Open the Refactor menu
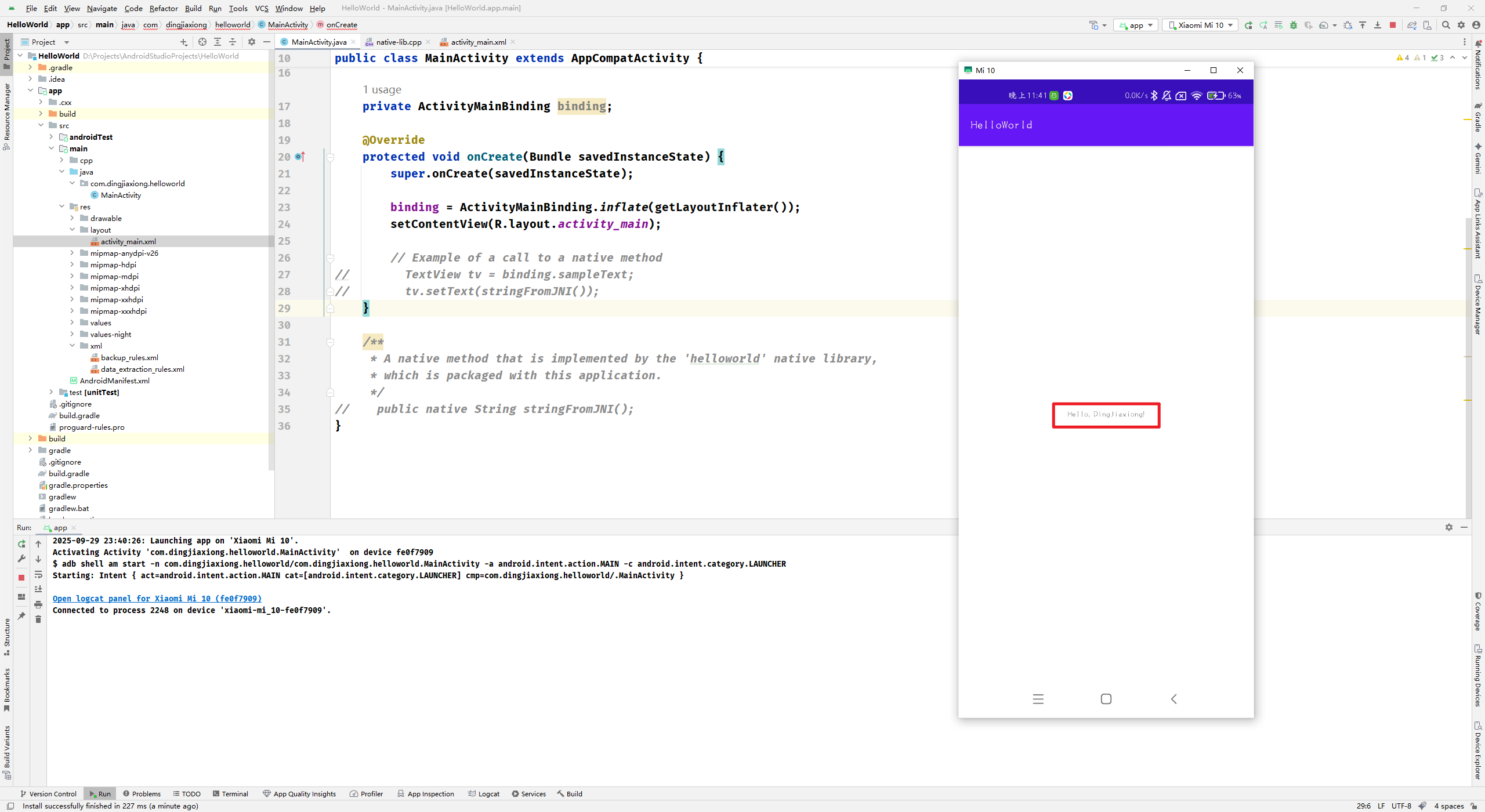 click(163, 8)
